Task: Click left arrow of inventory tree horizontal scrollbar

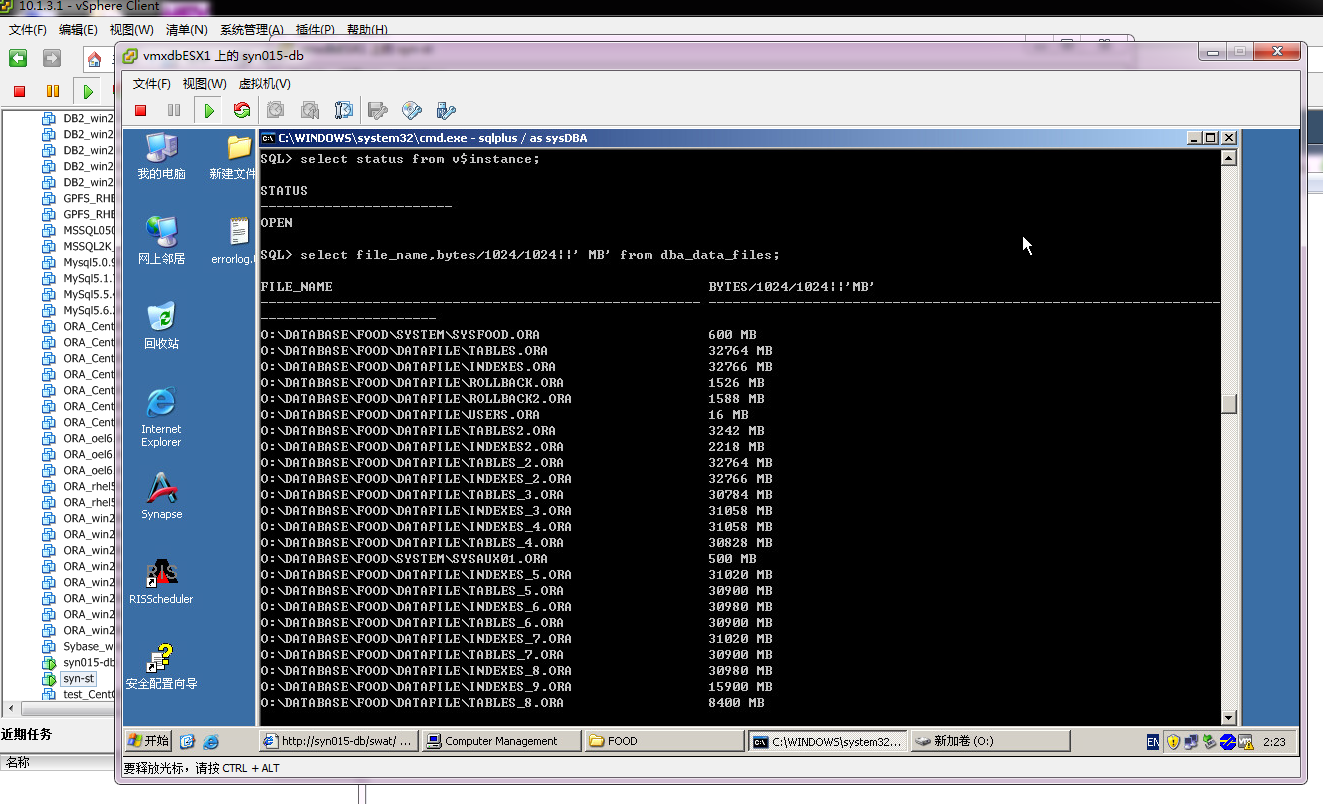Action: pyautogui.click(x=13, y=709)
